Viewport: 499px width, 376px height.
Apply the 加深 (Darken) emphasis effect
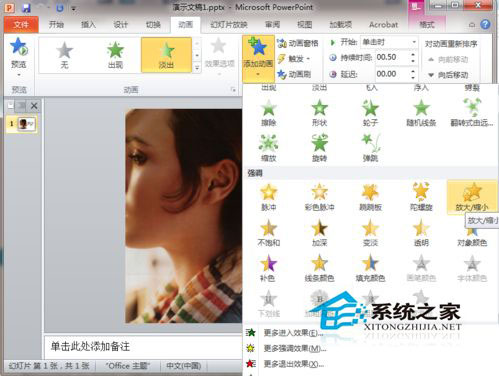[319, 233]
